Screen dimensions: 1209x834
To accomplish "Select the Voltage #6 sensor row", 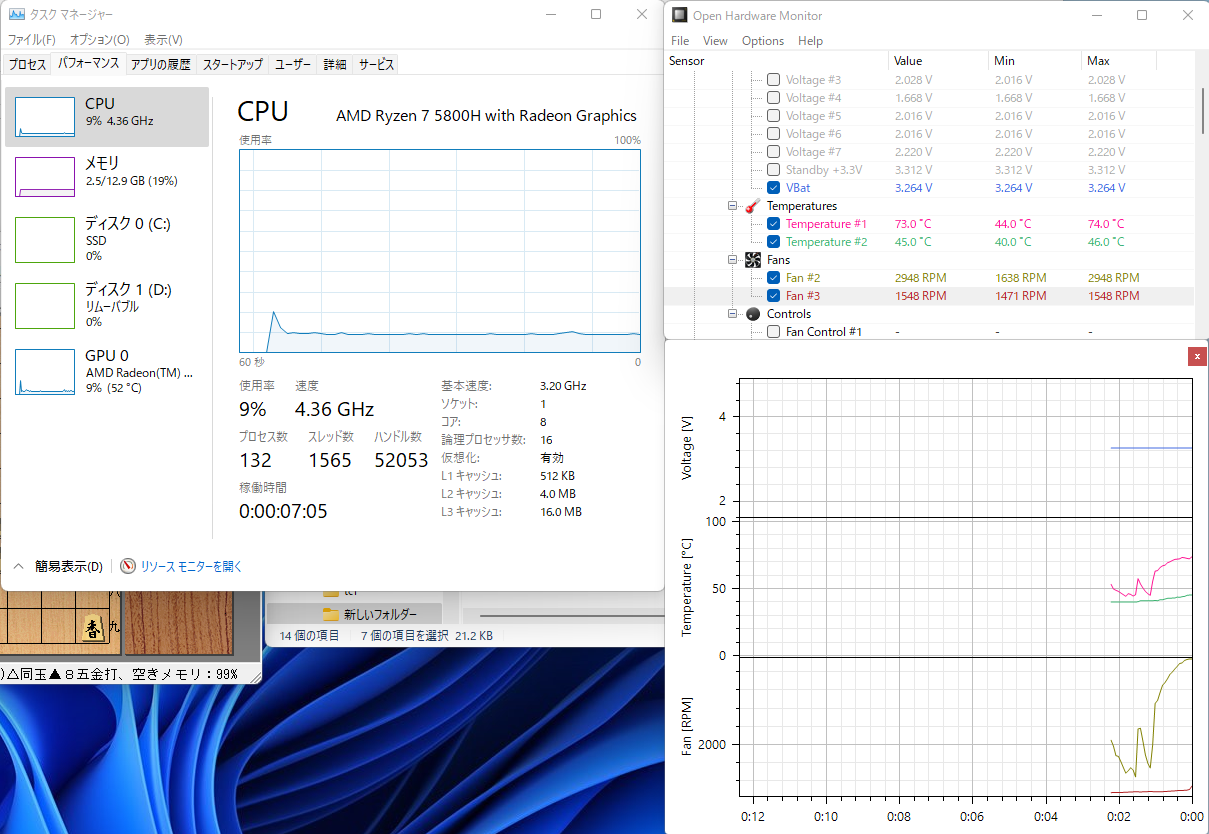I will coord(929,134).
